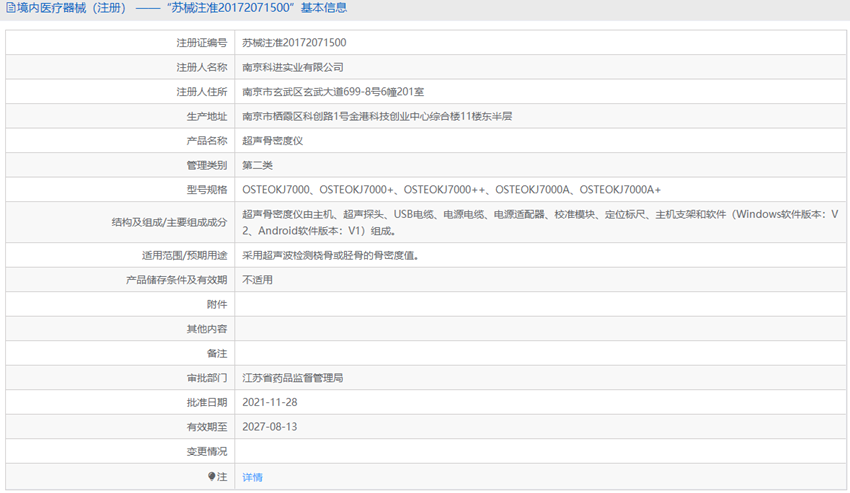Click the 注册人住所 label
The height and width of the screenshot is (493, 850).
[202, 92]
